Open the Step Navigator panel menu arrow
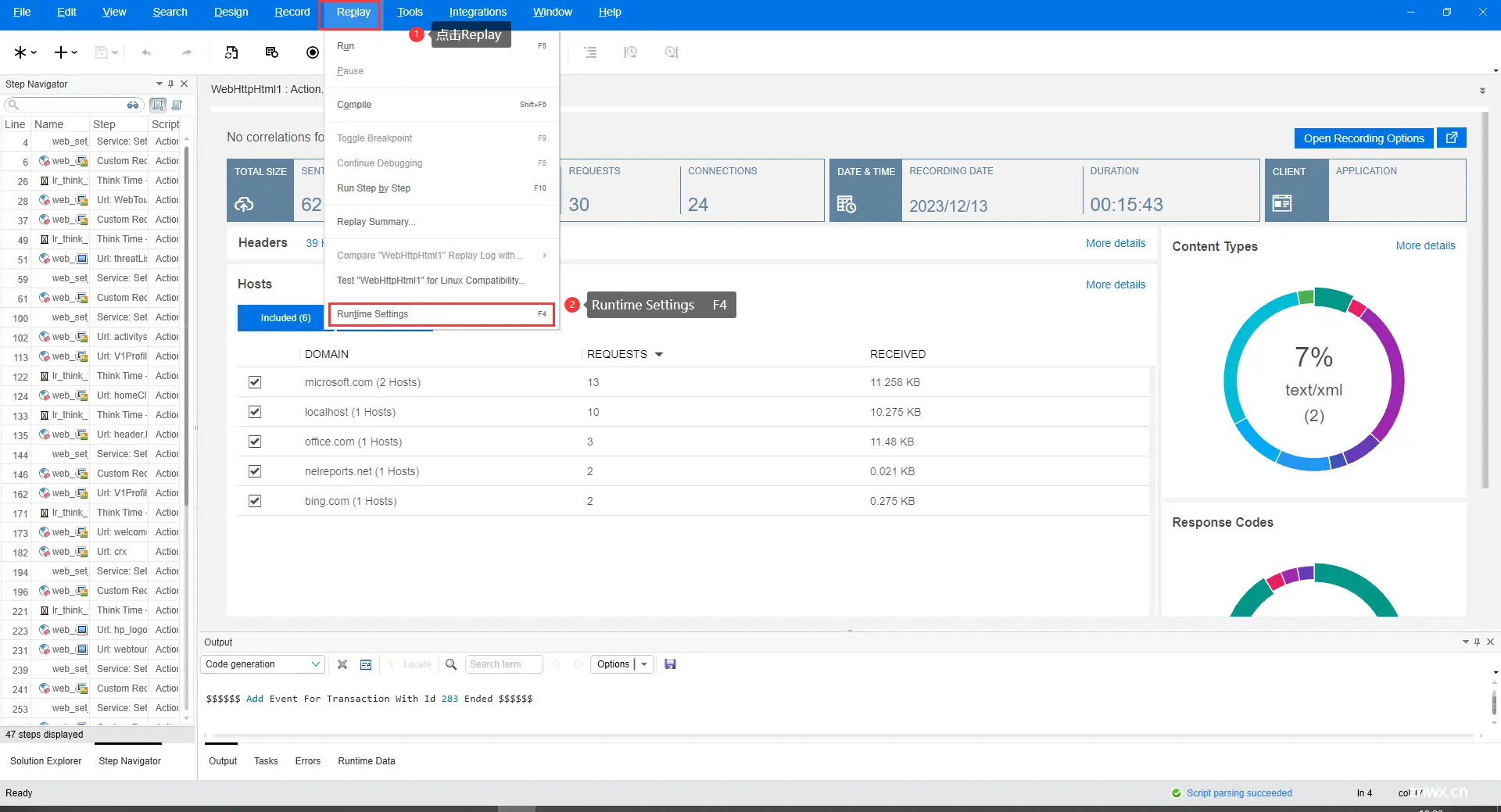The image size is (1501, 812). click(159, 84)
